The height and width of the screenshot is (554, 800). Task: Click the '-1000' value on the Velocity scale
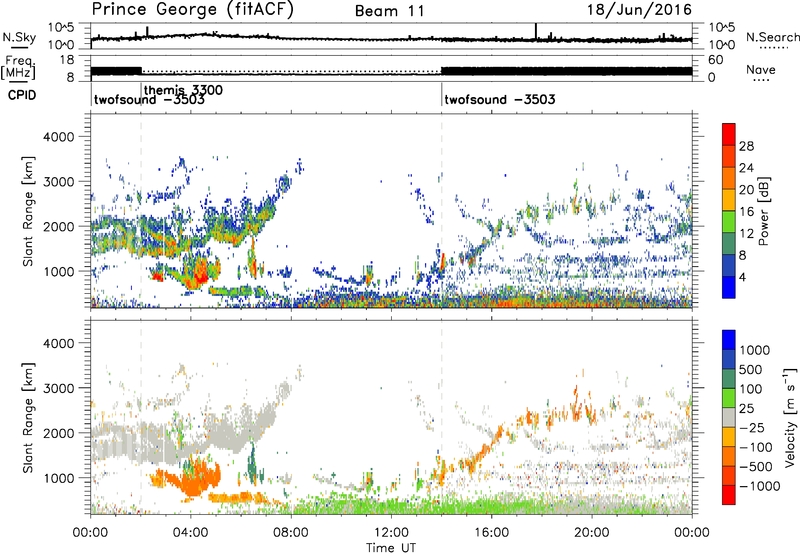click(759, 486)
